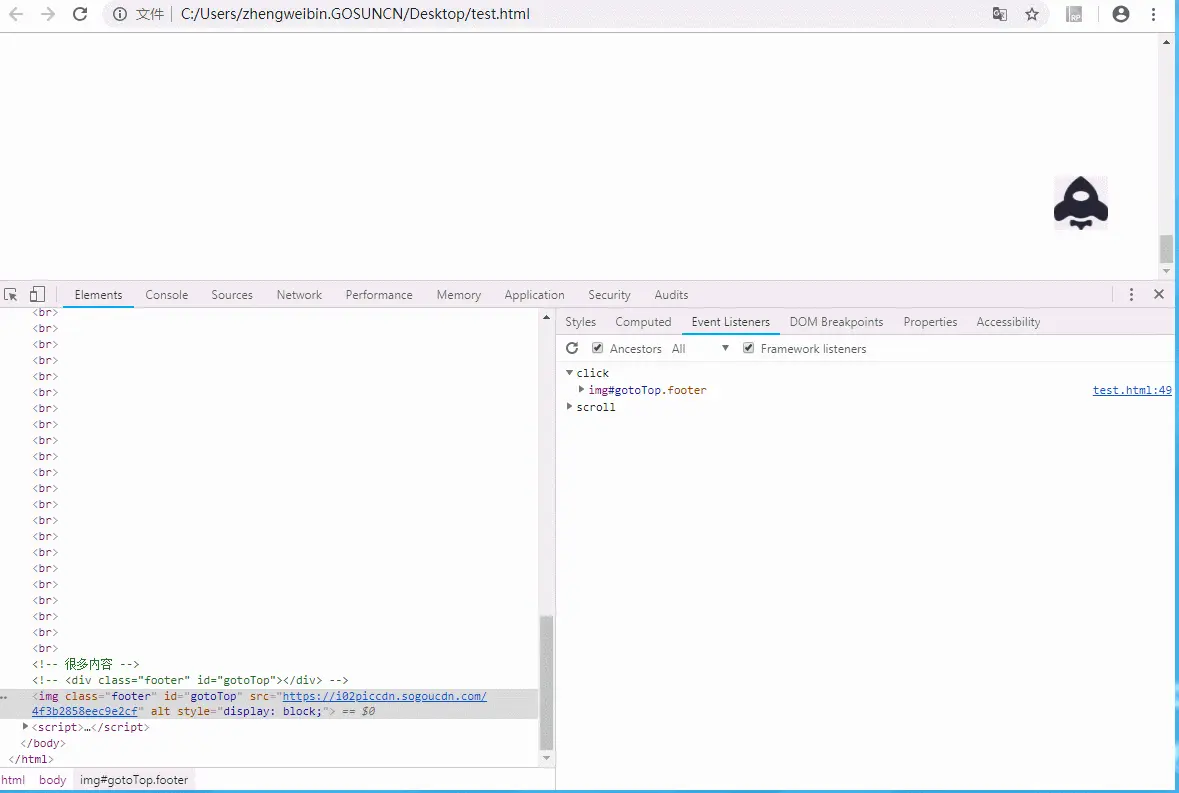1179x793 pixels.
Task: Select the body breadcrumb
Action: tap(53, 780)
